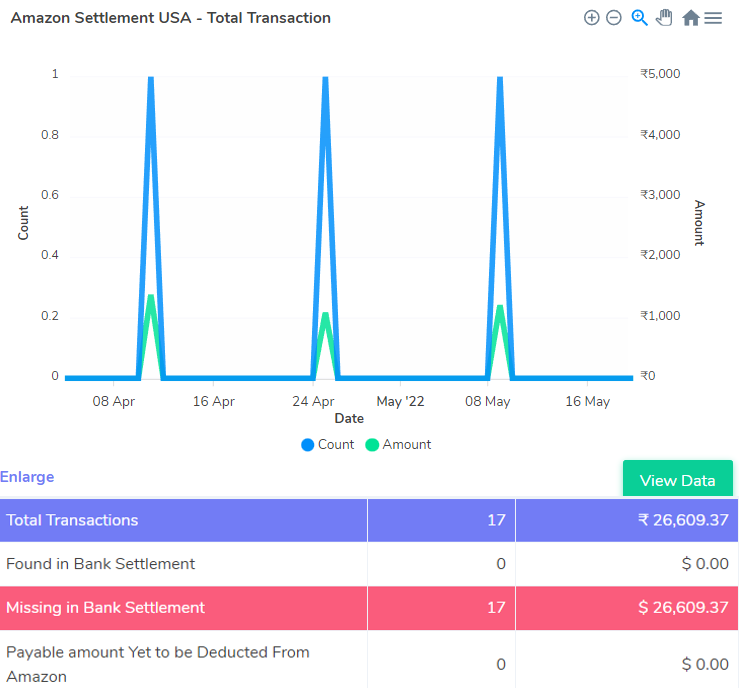Toggle the Amount series legend
The height and width of the screenshot is (688, 739).
(x=398, y=444)
